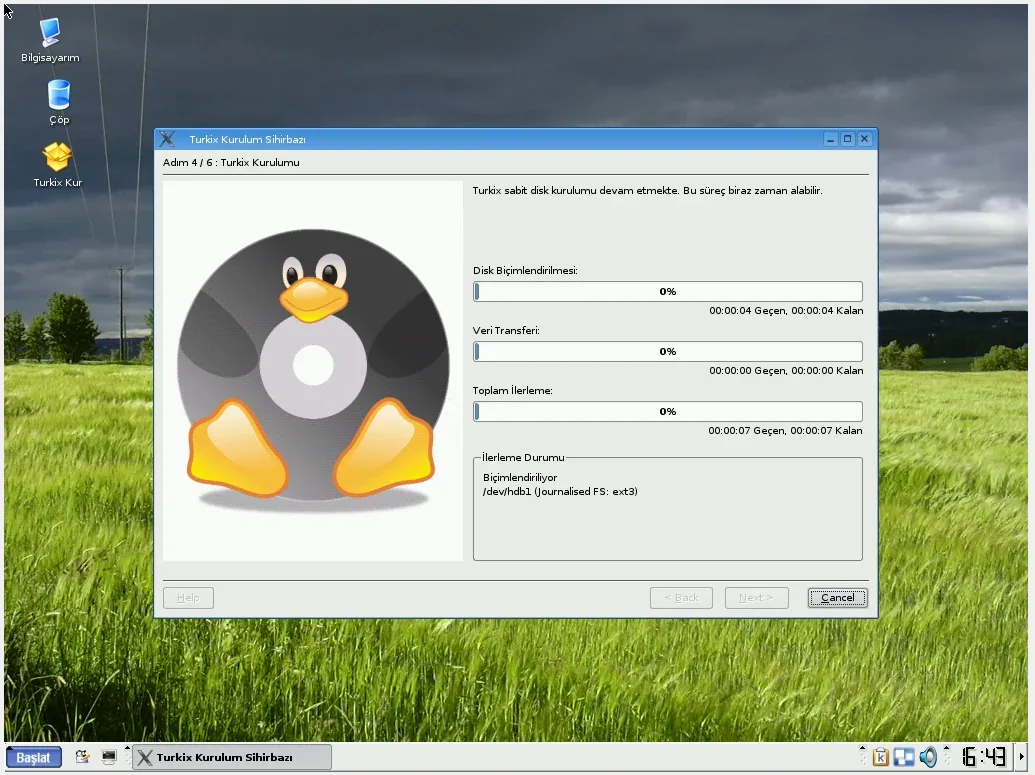Screen dimensions: 1035x775
Task: Click the home folder quick launch icon
Action: [83, 757]
